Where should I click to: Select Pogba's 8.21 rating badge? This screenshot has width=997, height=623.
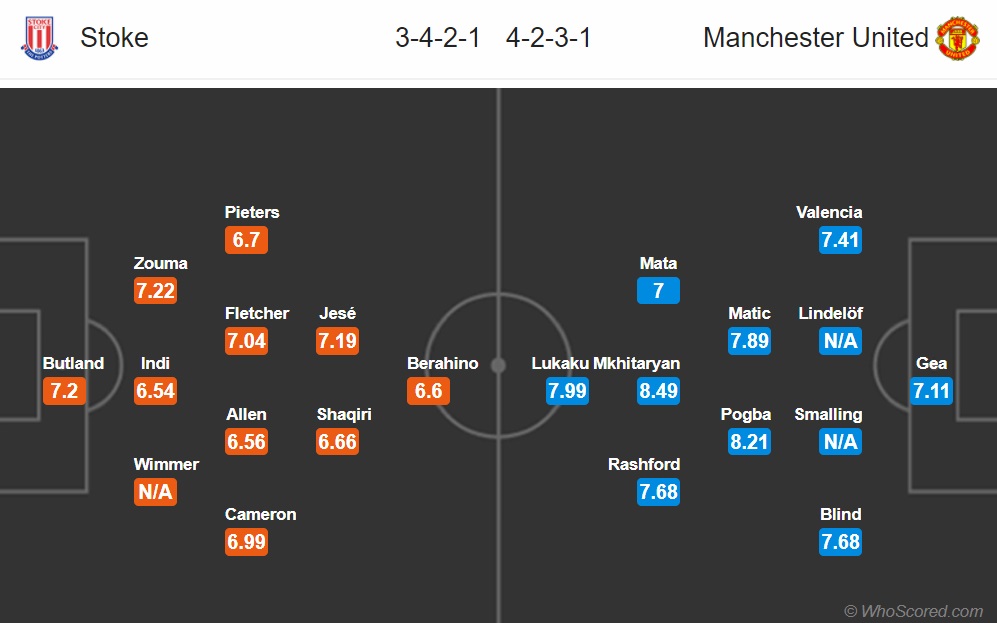(749, 441)
